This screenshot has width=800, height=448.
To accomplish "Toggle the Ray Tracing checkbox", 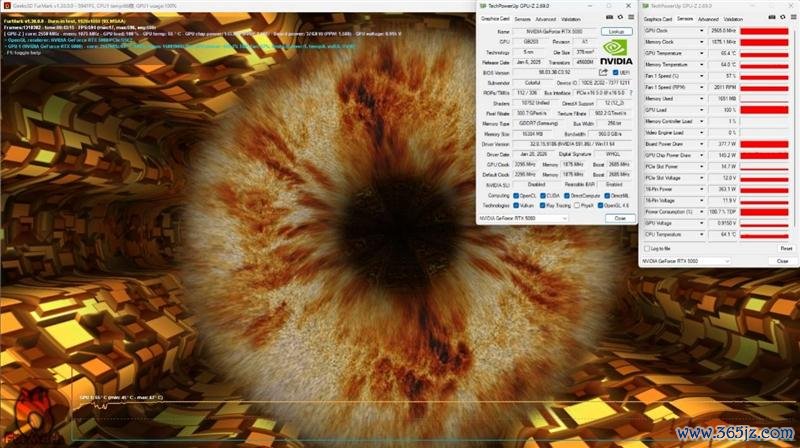I will 543,206.
